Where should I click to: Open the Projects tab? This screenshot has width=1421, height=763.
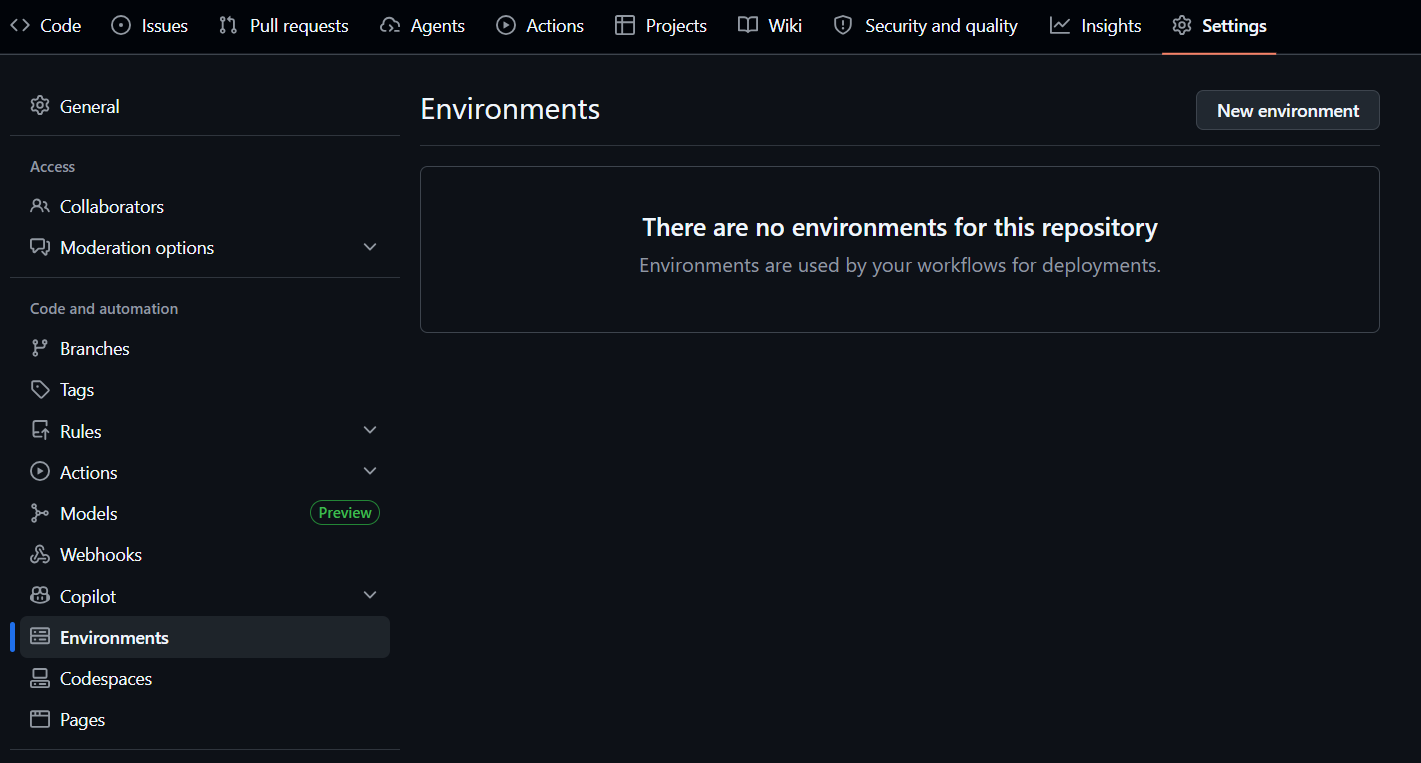pyautogui.click(x=661, y=26)
